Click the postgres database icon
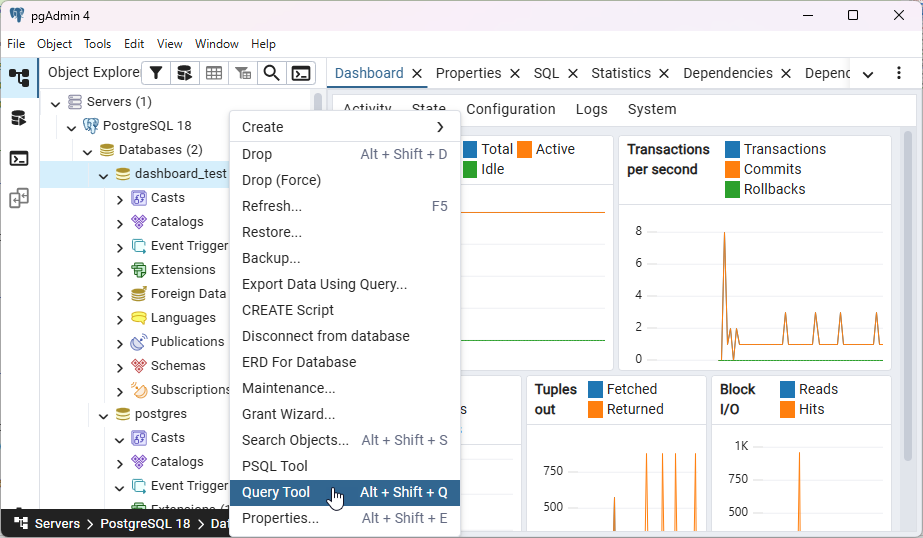 [122, 414]
